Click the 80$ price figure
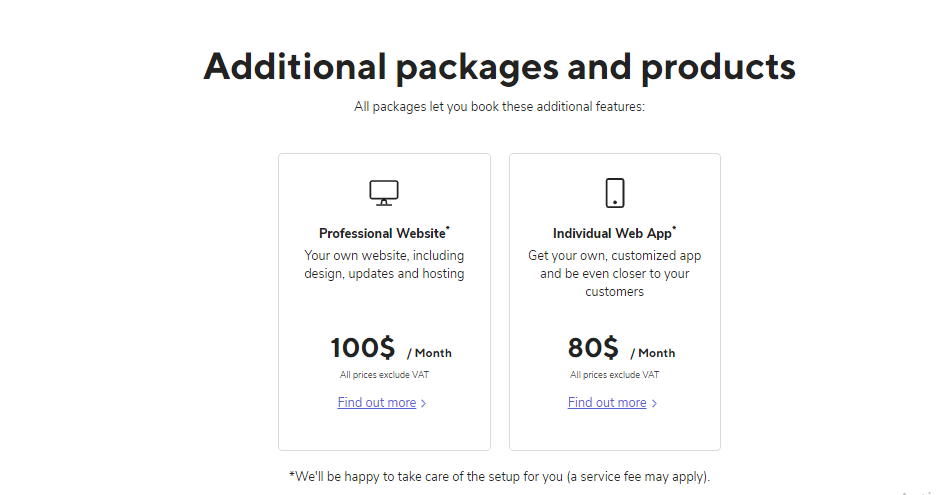This screenshot has height=495, width=943. (x=593, y=348)
